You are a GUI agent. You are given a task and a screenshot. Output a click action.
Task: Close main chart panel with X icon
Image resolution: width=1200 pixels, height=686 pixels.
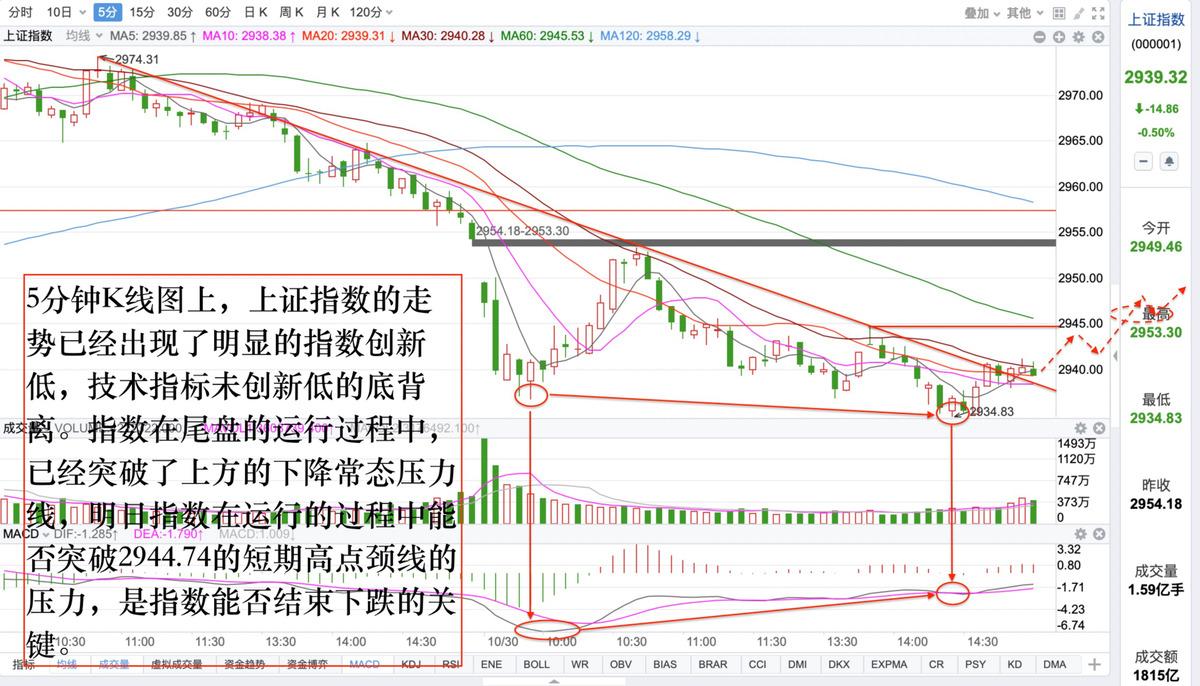click(x=1099, y=36)
